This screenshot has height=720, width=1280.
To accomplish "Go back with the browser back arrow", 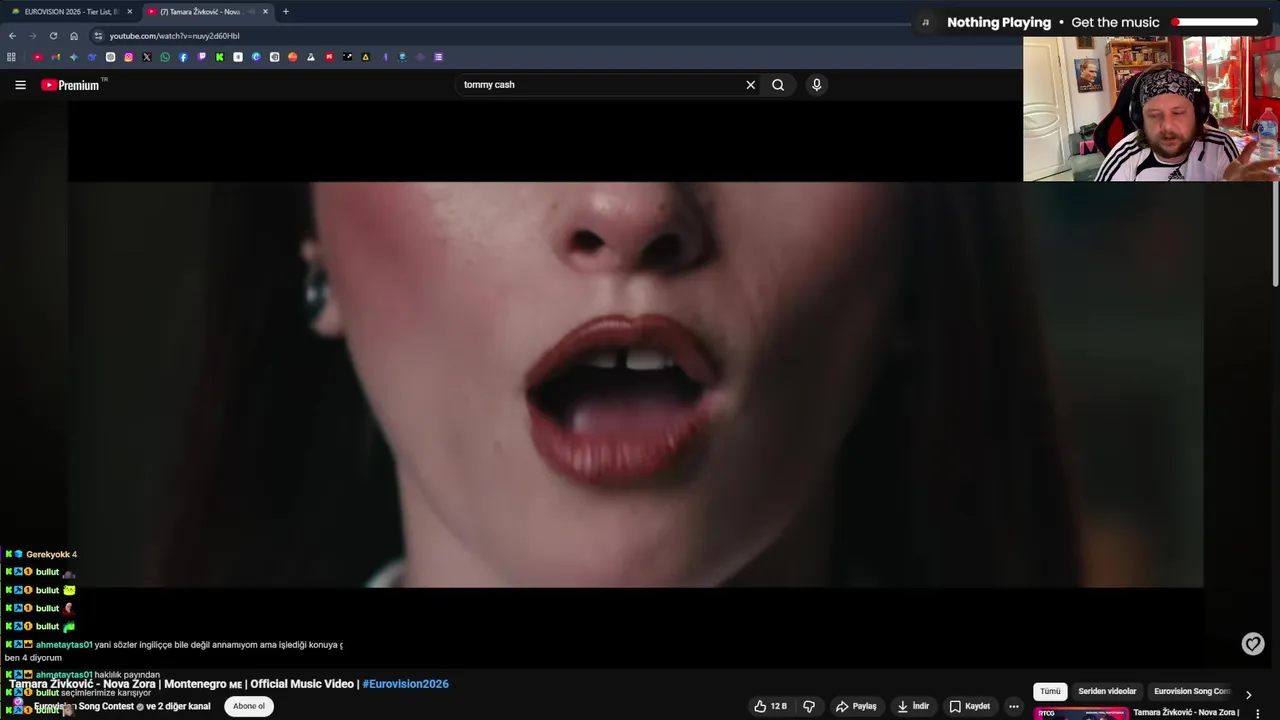I will 12,36.
